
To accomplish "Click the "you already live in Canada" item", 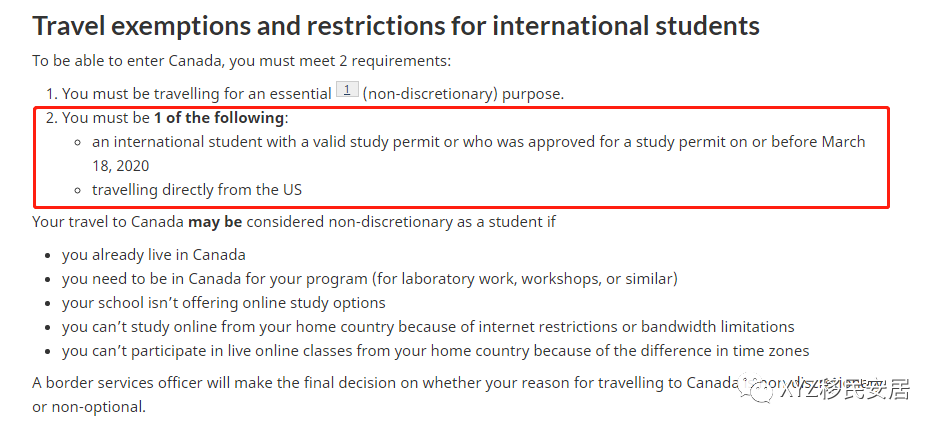I will pyautogui.click(x=154, y=255).
